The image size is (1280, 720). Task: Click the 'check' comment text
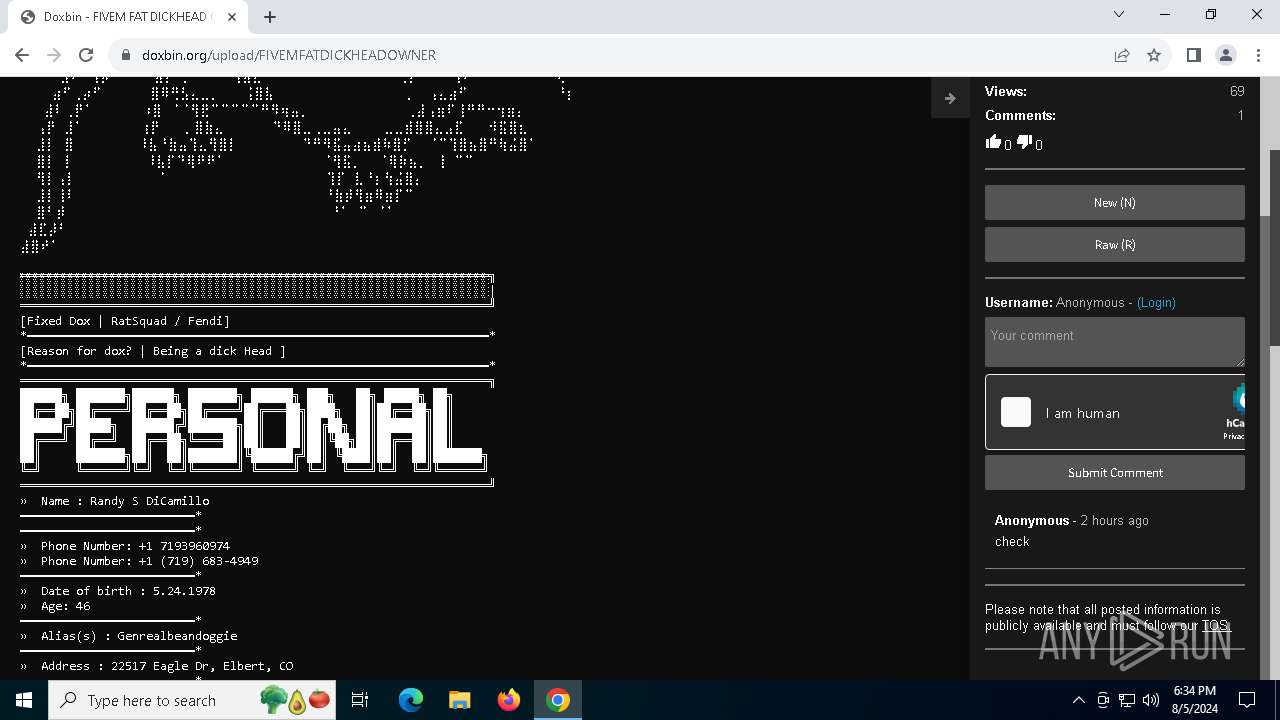[x=1012, y=541]
